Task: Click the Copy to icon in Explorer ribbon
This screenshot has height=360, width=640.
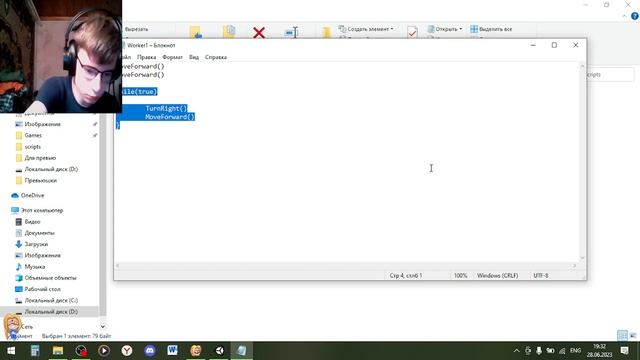Action: tap(229, 32)
